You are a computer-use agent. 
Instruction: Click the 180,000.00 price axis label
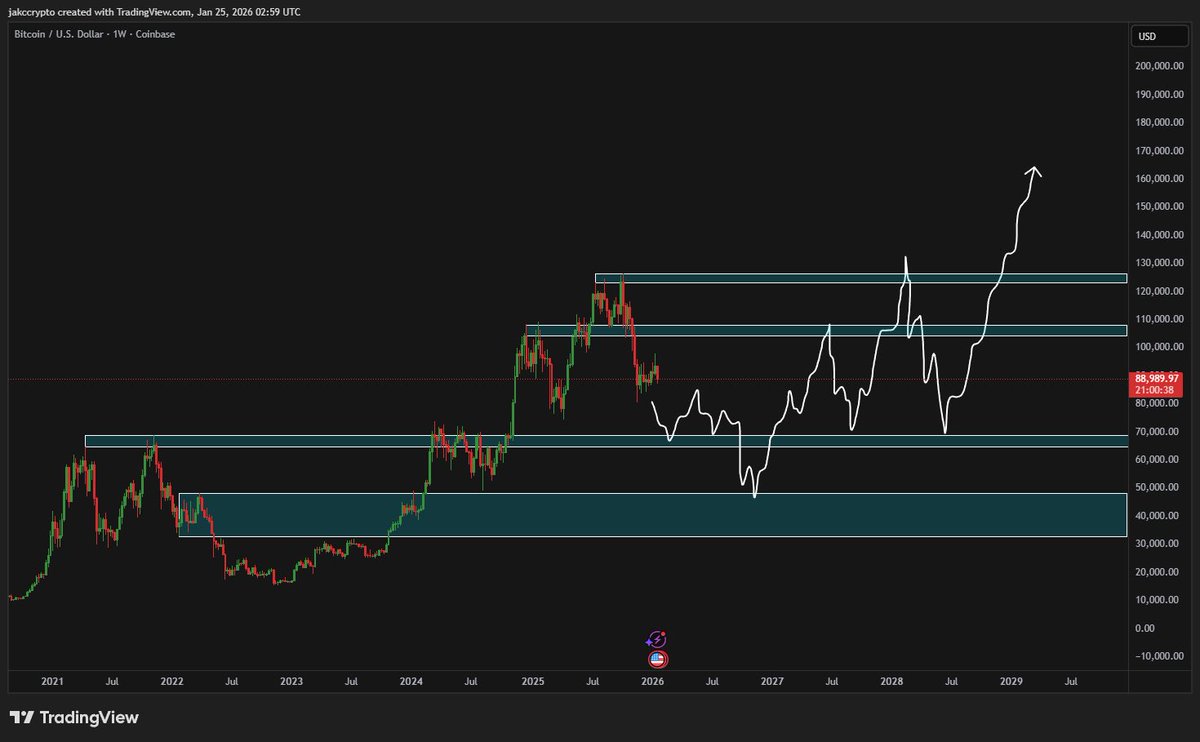point(1159,122)
